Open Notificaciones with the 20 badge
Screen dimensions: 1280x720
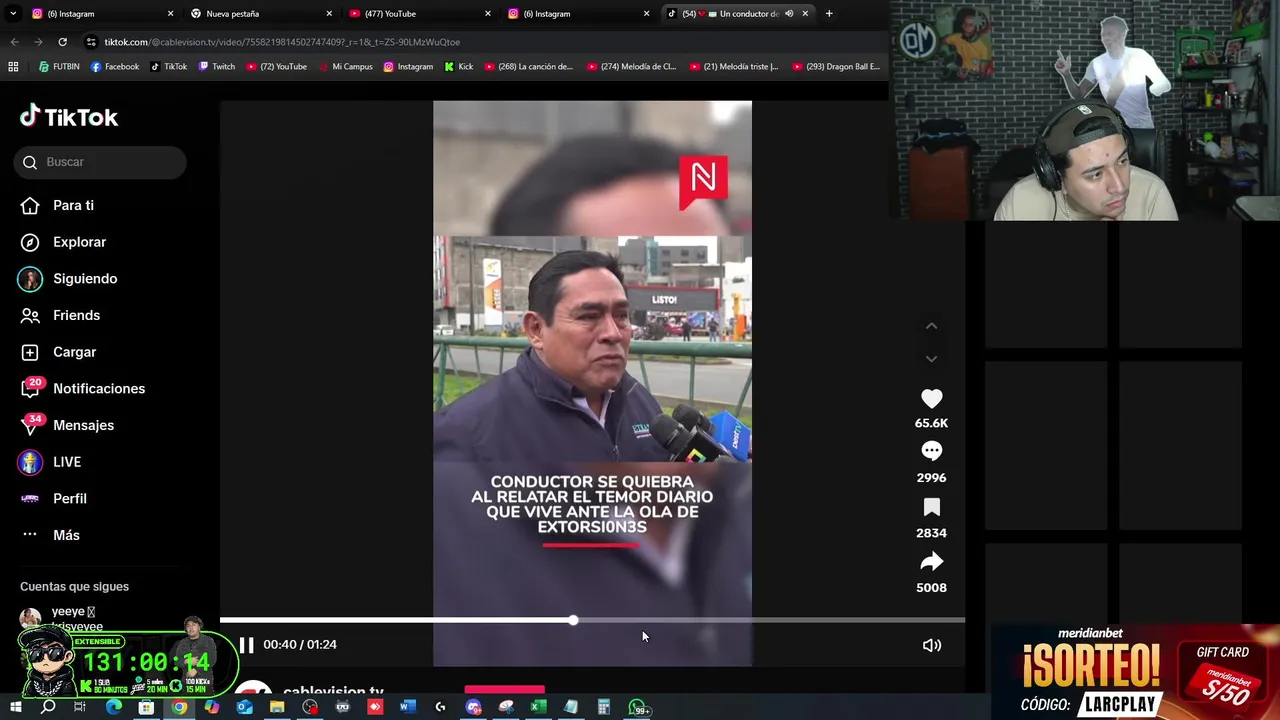[x=83, y=388]
